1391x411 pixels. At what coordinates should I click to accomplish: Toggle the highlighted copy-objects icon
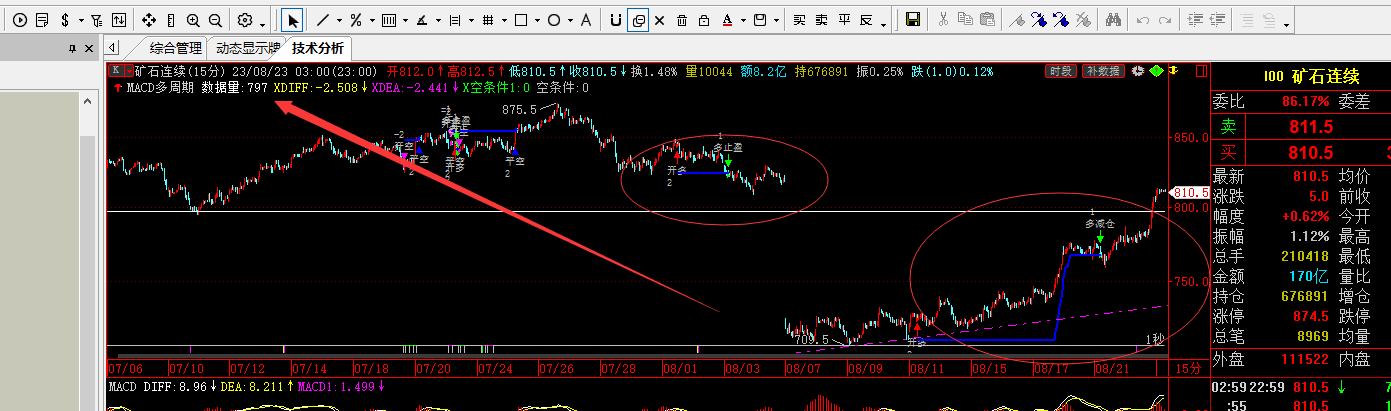pos(638,20)
